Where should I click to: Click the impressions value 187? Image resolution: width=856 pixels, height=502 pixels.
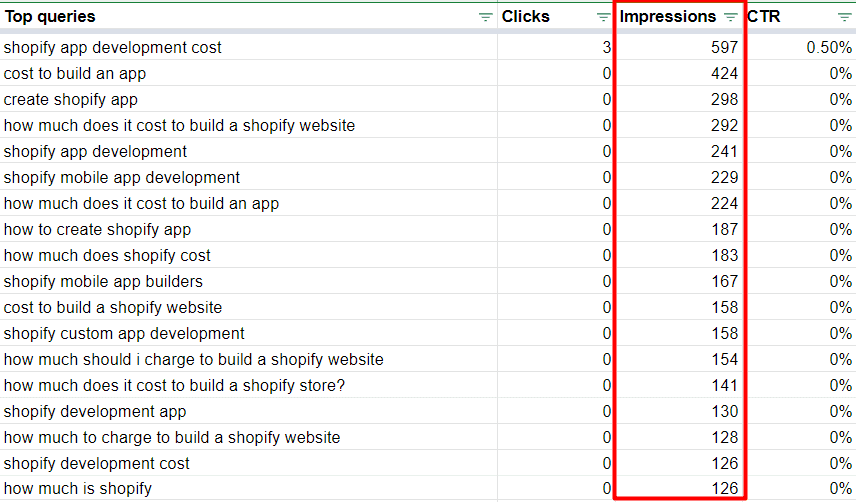click(724, 230)
